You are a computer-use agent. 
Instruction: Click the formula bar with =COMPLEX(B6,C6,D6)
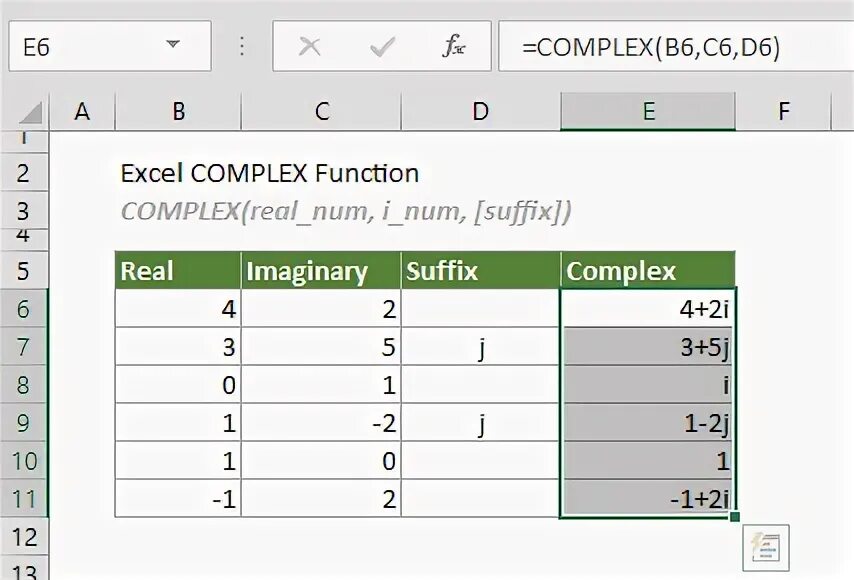tap(676, 46)
